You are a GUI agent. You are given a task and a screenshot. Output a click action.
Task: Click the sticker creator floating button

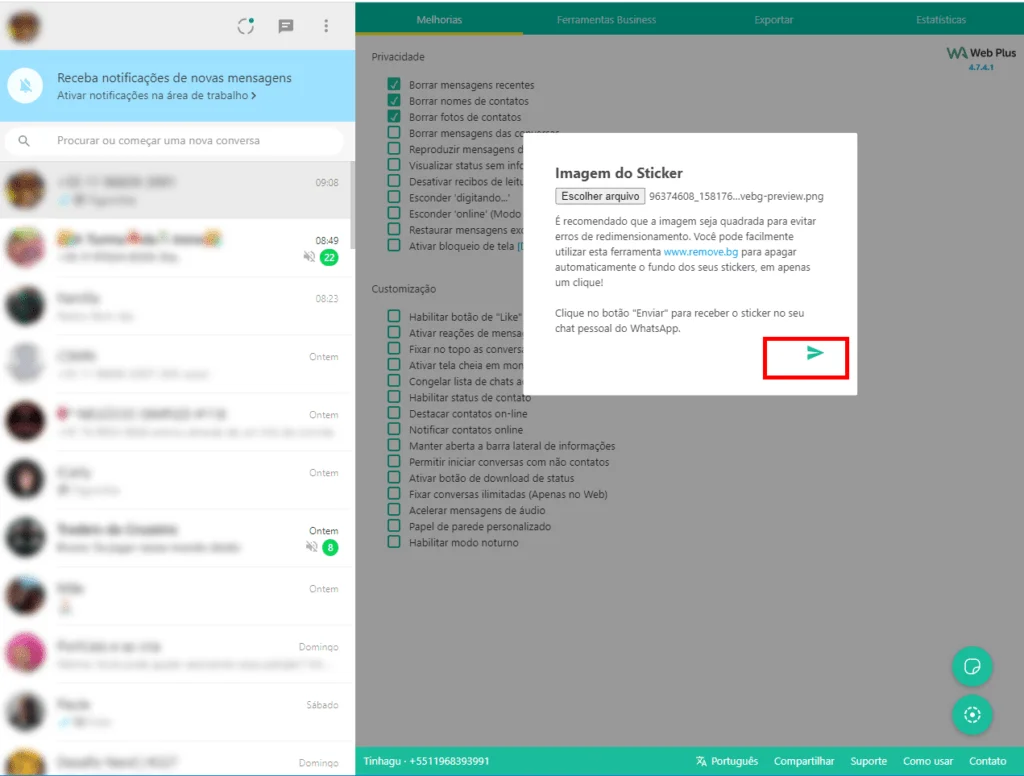point(971,666)
